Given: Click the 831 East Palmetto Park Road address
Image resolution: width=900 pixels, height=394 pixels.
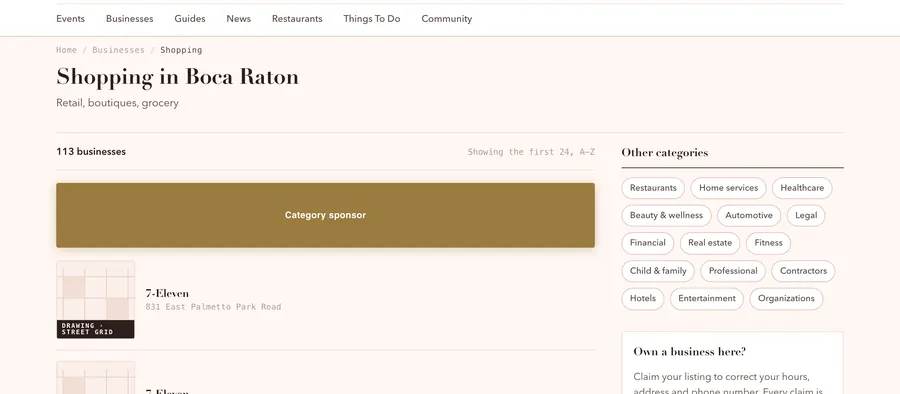Looking at the screenshot, I should [x=214, y=307].
